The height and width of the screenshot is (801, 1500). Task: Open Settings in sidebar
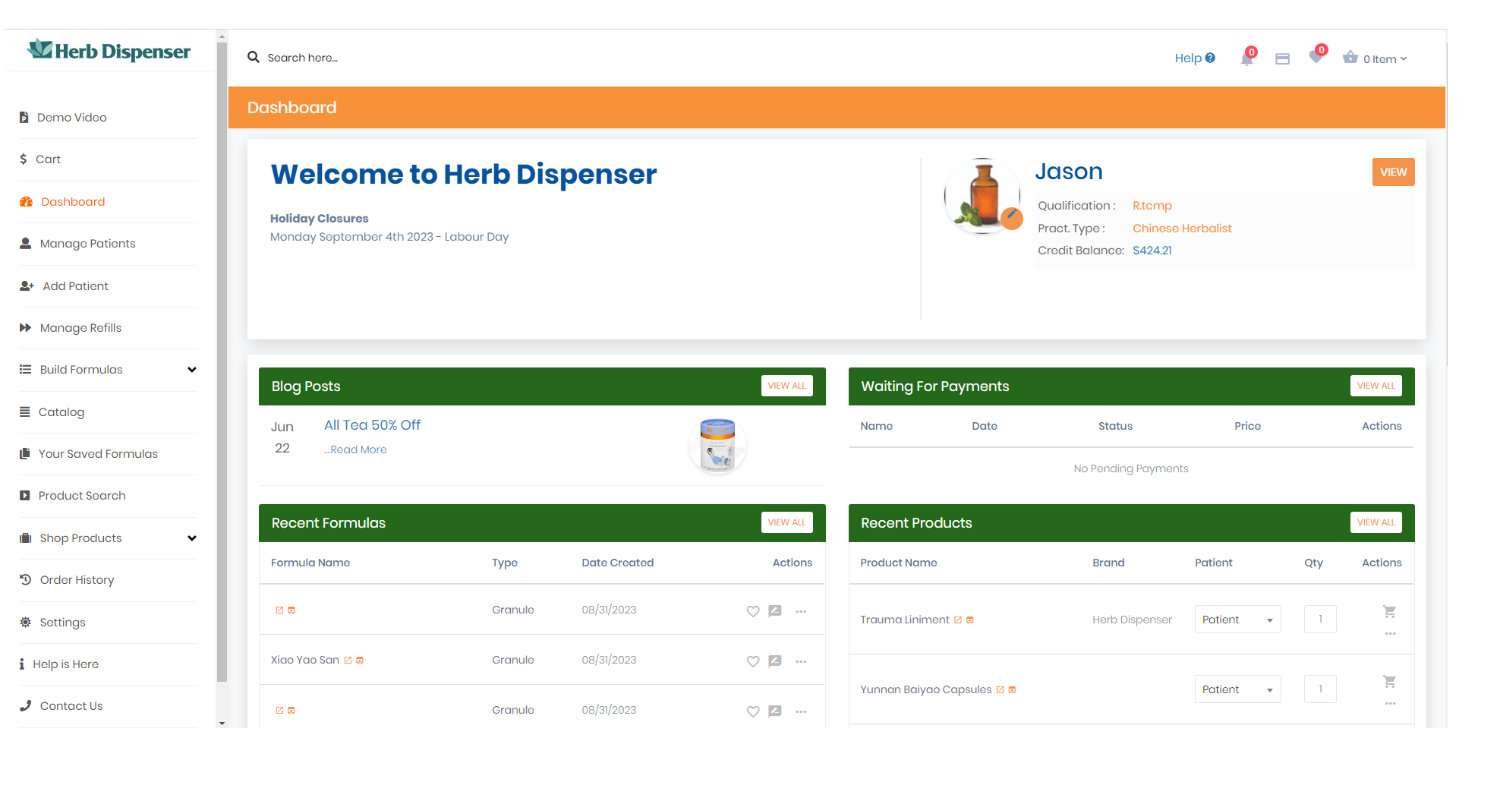tap(52, 621)
